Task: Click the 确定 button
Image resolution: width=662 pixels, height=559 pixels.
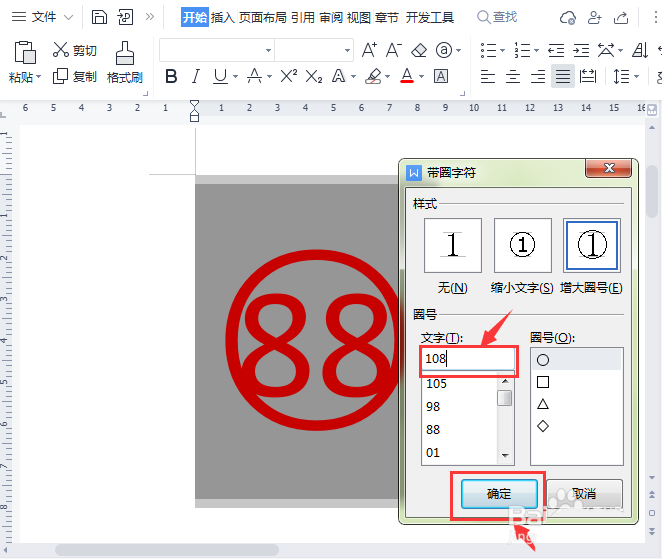Action: [x=499, y=494]
